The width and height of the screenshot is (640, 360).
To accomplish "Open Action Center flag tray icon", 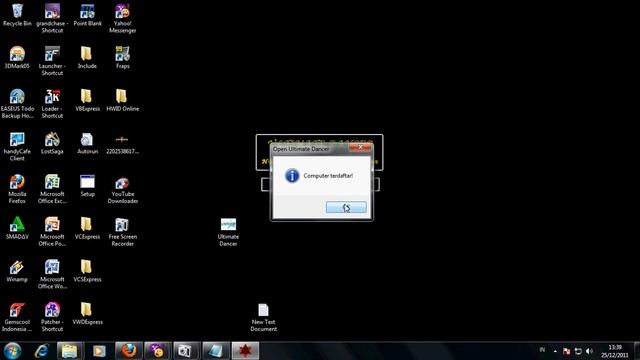I will tap(567, 351).
